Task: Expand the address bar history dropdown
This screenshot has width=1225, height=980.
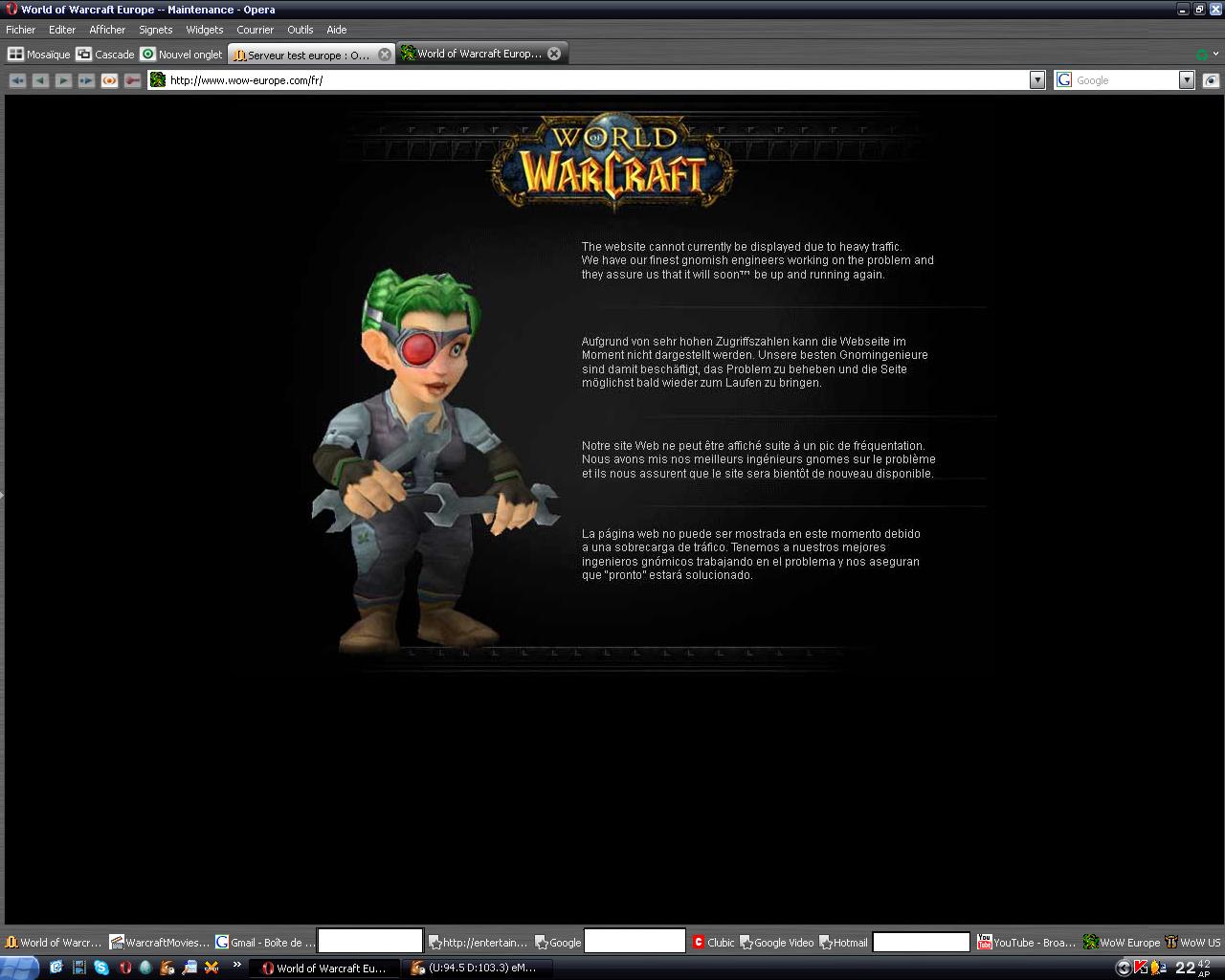Action: 1037,80
